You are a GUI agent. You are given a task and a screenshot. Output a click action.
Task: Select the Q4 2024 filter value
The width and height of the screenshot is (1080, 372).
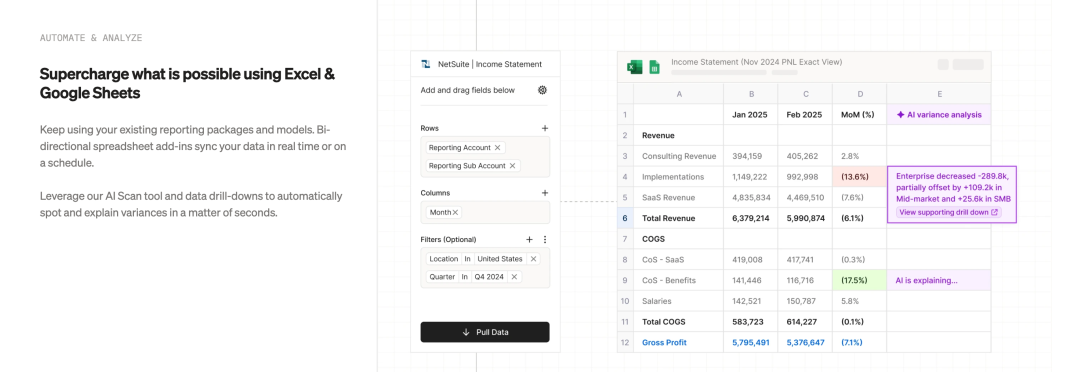[x=489, y=276]
